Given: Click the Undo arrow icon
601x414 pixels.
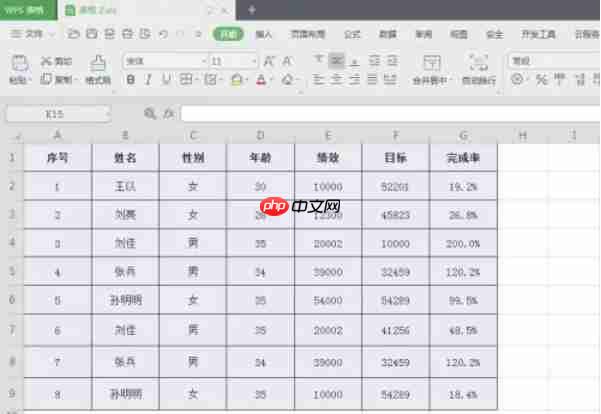Looking at the screenshot, I should tap(163, 34).
